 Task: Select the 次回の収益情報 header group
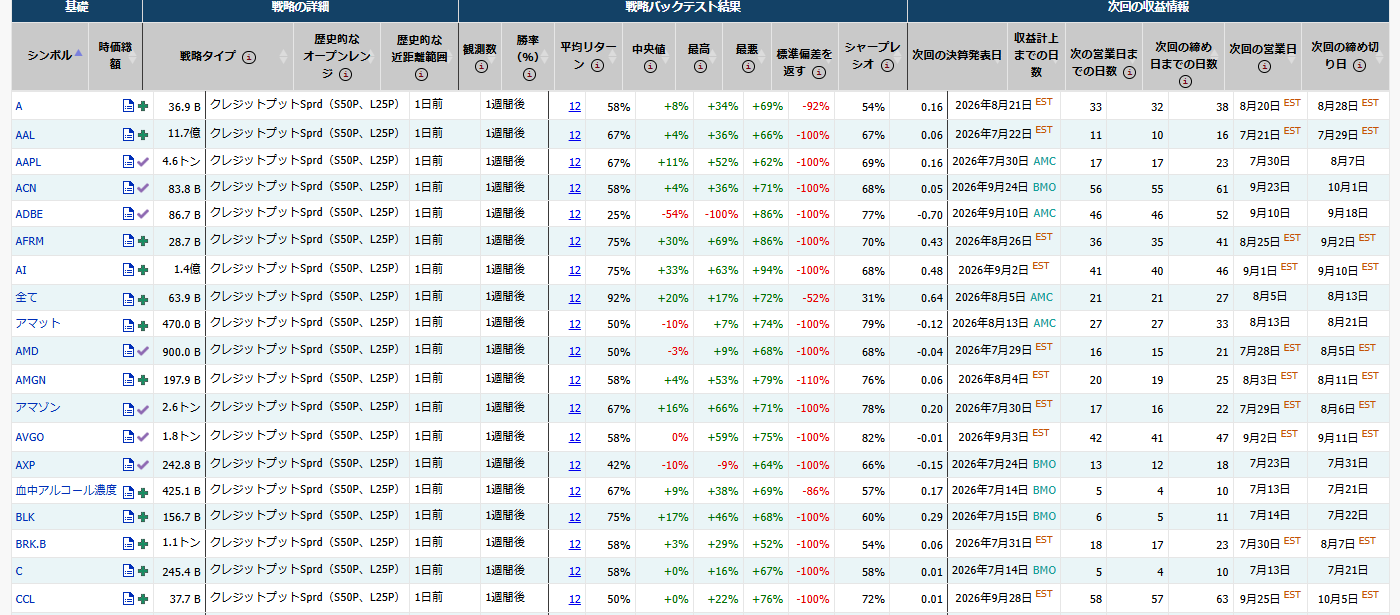(x=1148, y=8)
